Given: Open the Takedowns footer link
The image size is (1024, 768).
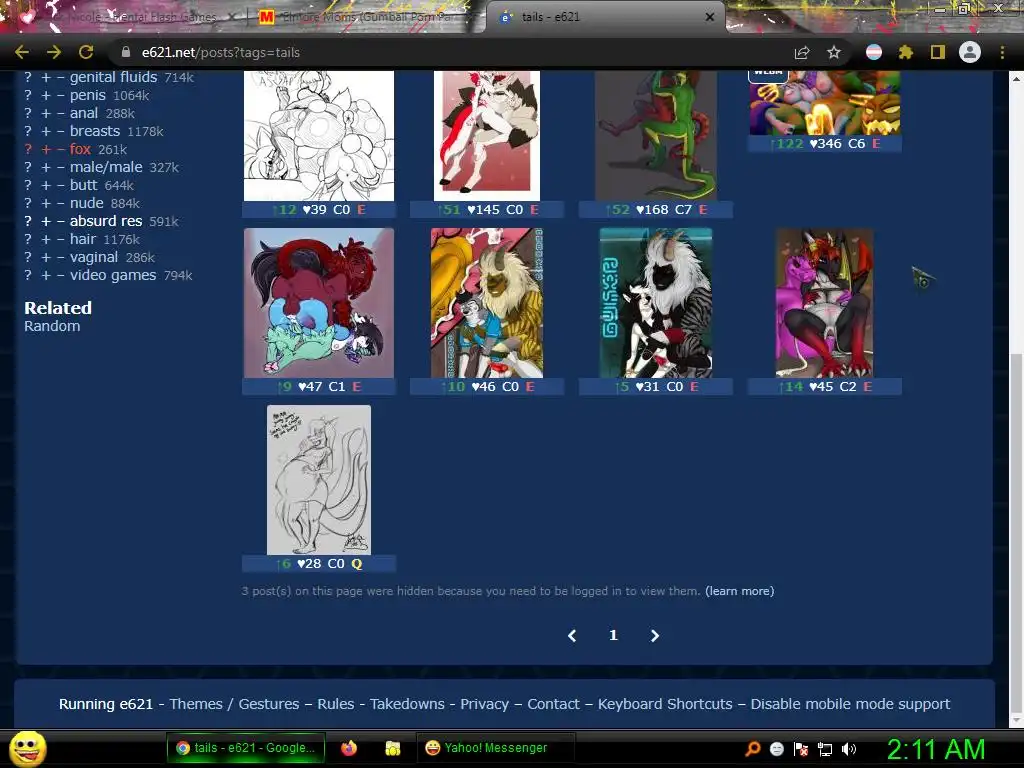Looking at the screenshot, I should click(408, 704).
